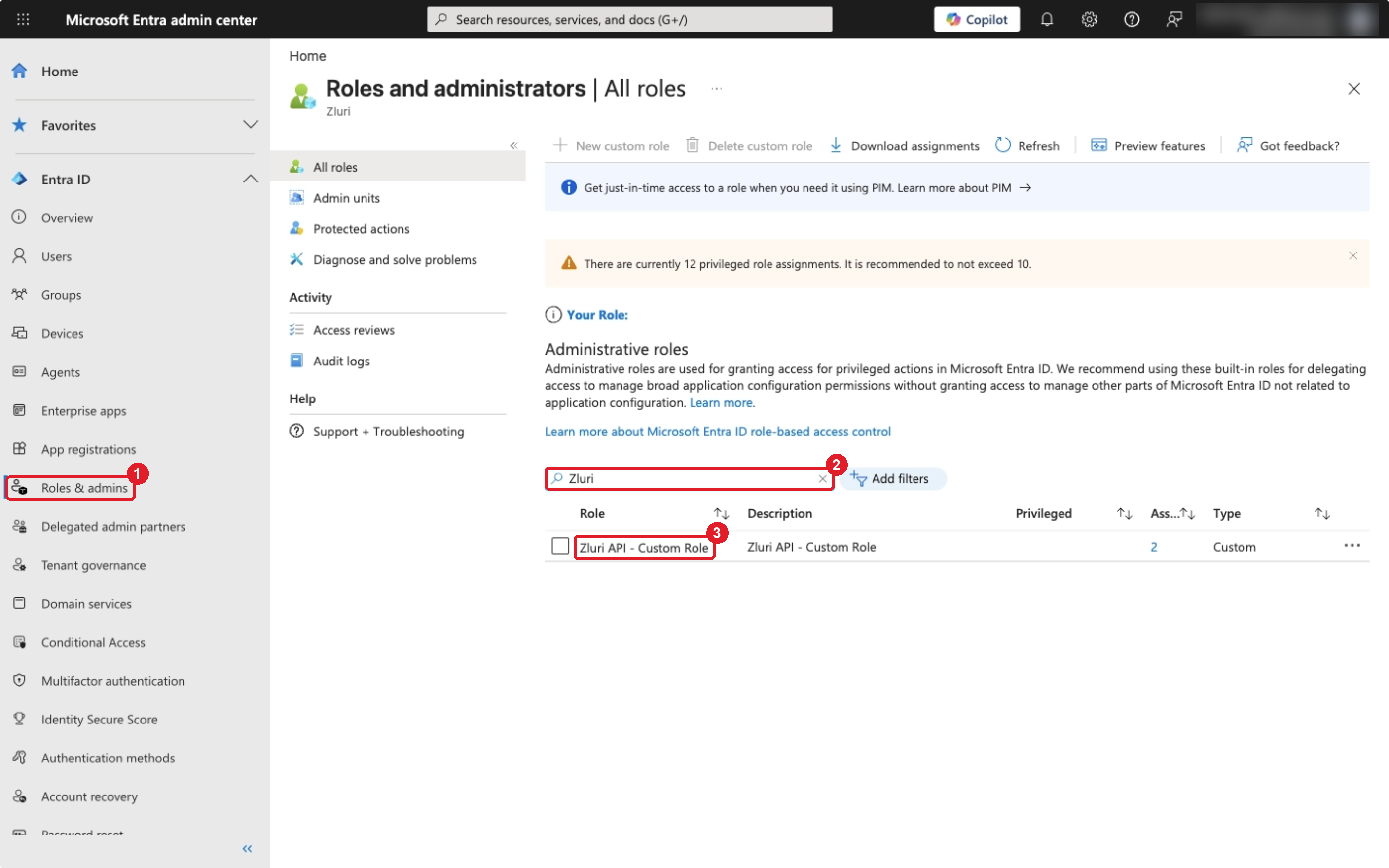The width and height of the screenshot is (1389, 868).
Task: Open Roles & admins in sidebar
Action: [84, 487]
